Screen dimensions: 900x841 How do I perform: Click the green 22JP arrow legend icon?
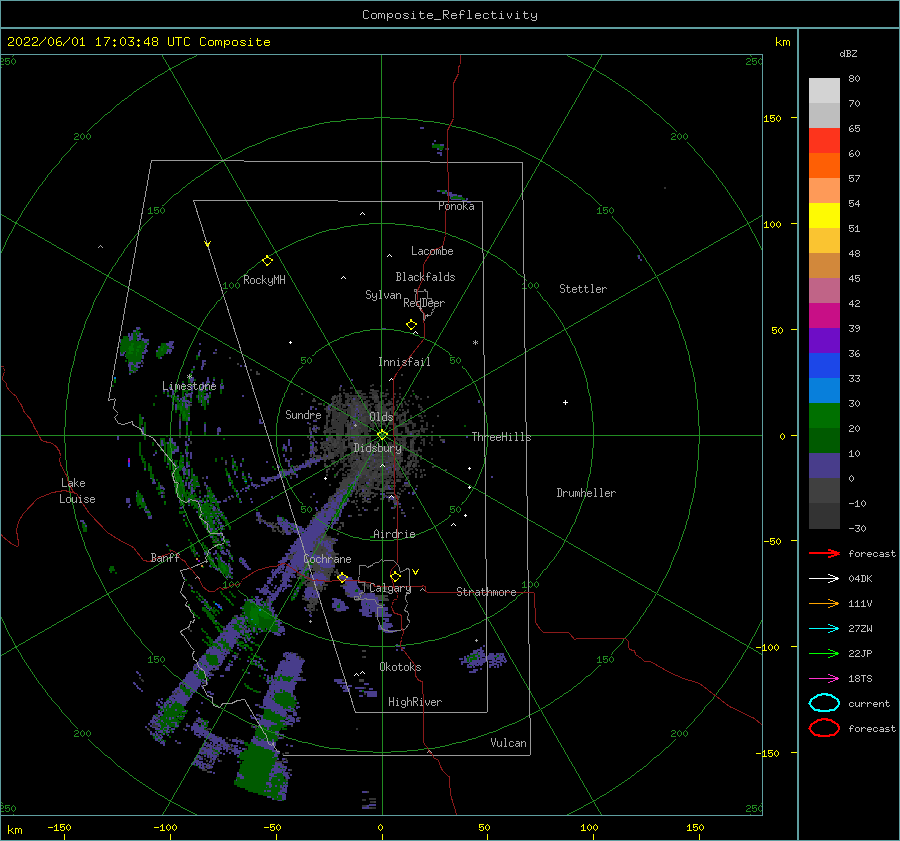click(x=825, y=653)
